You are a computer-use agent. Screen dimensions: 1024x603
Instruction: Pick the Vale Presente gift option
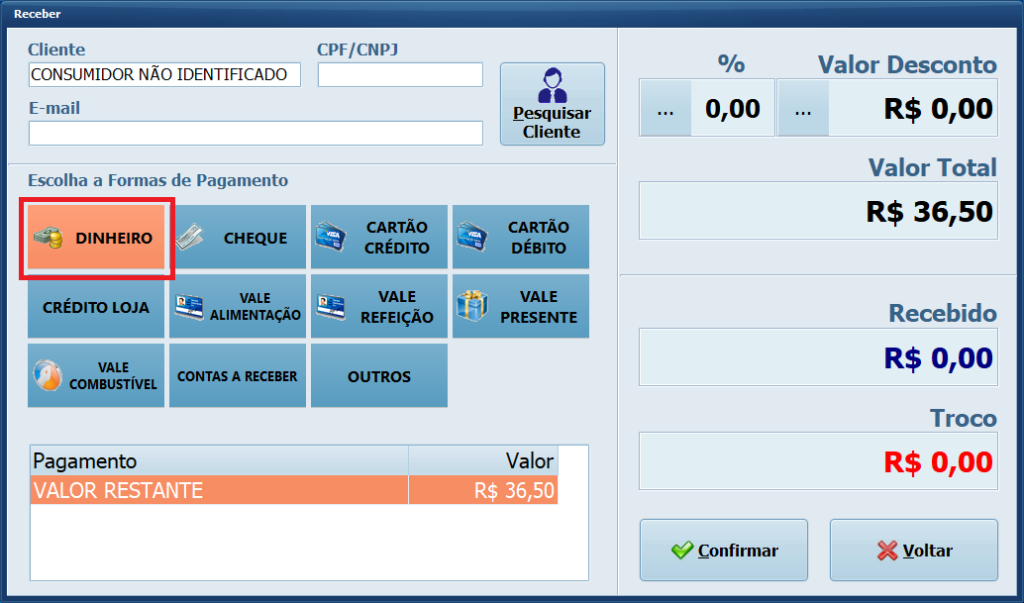click(521, 307)
